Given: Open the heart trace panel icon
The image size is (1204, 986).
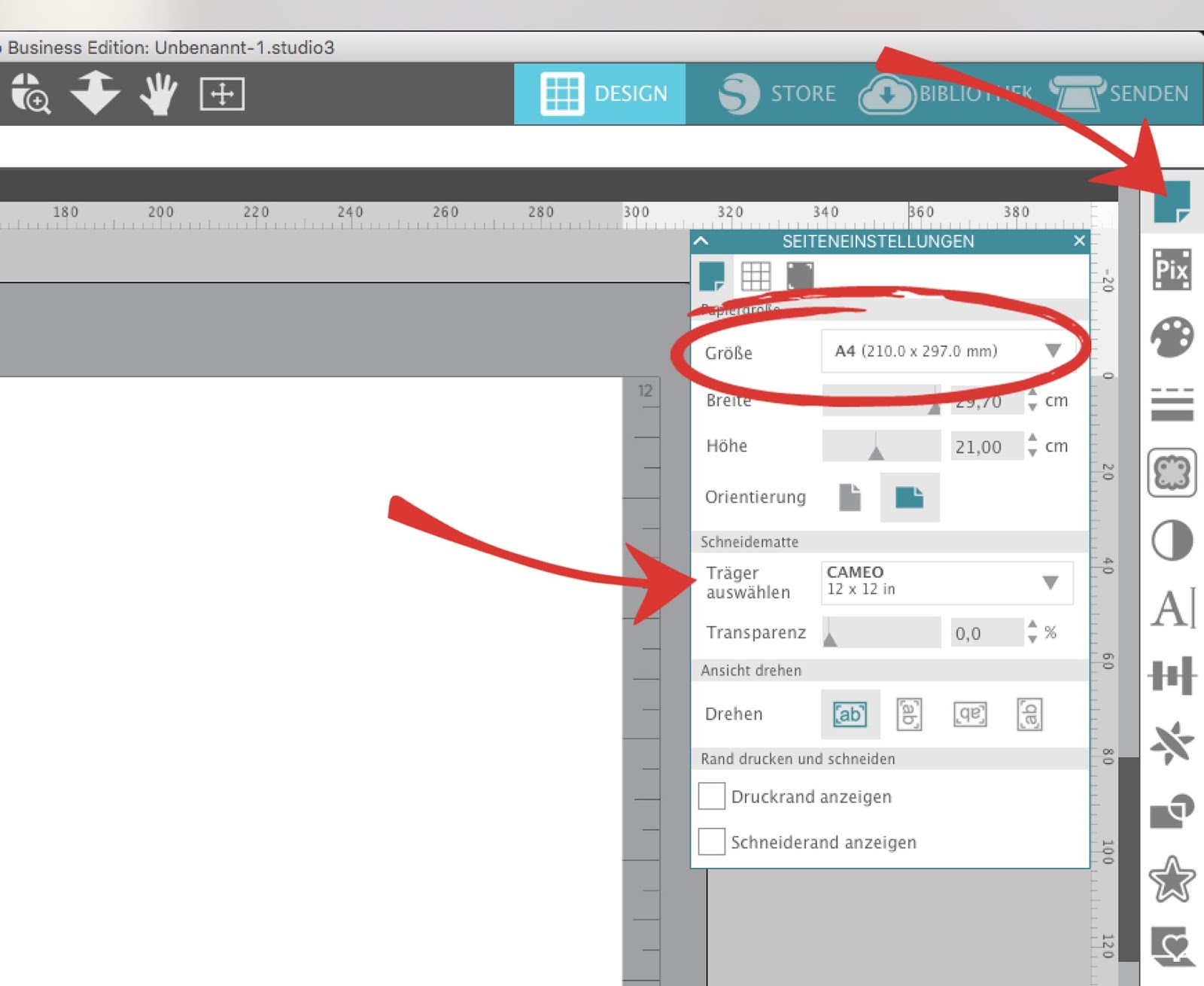Looking at the screenshot, I should 1172,946.
